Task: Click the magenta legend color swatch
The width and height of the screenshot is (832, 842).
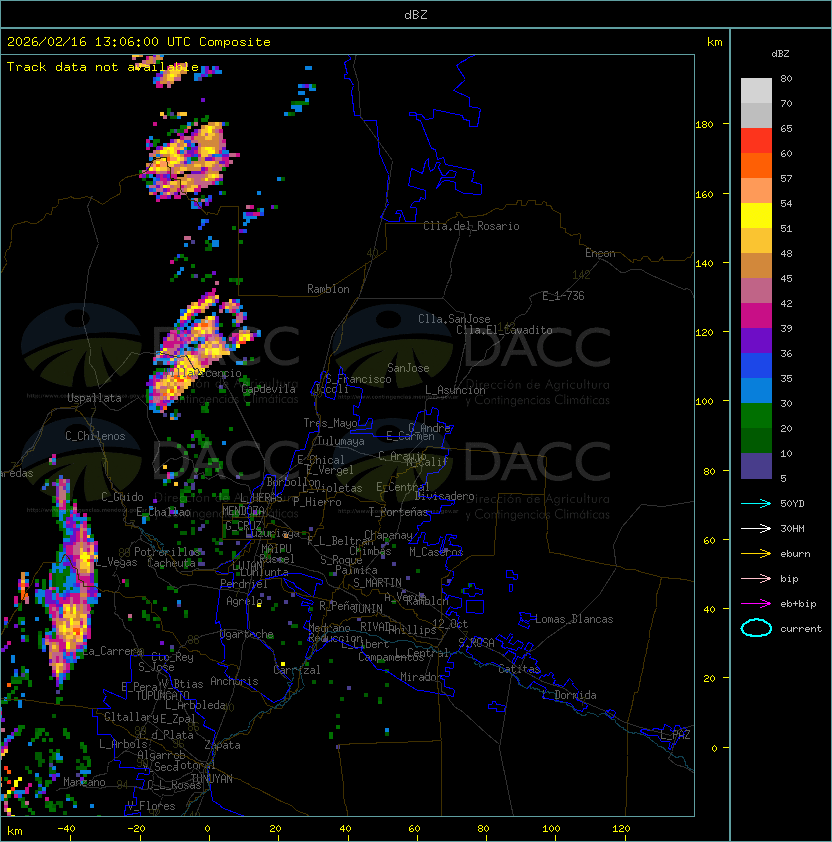Action: coord(756,315)
